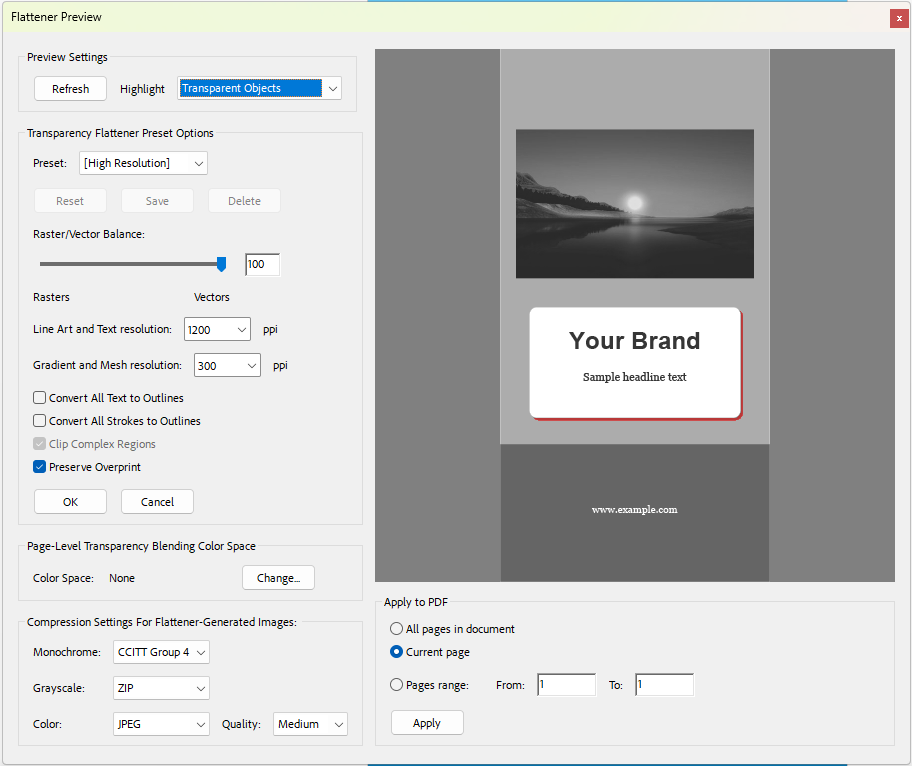Screen dimensions: 912x766
Task: Click the sunset photo in the preview
Action: (635, 204)
